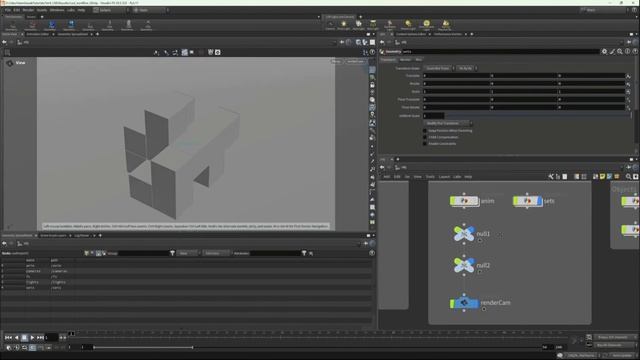Open the Windows menu
The width and height of the screenshot is (640, 360).
coord(57,10)
